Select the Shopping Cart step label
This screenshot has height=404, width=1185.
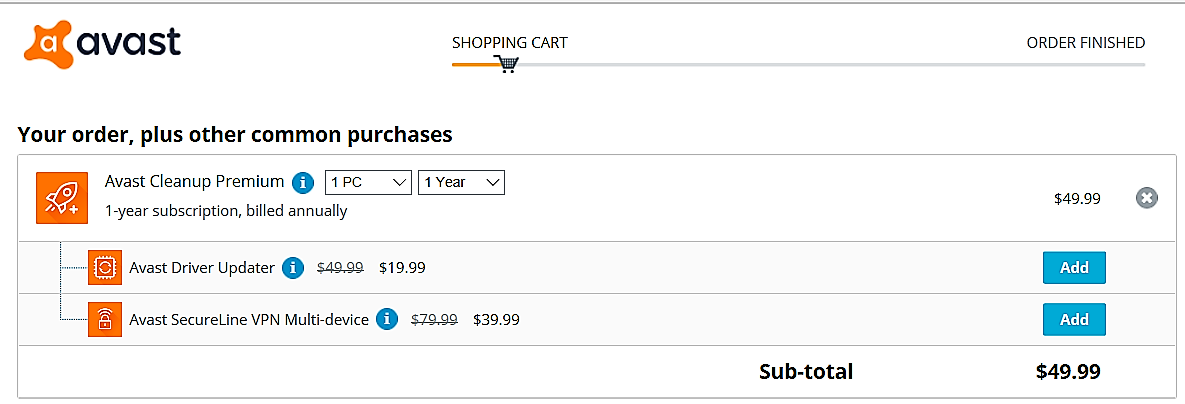coord(509,42)
